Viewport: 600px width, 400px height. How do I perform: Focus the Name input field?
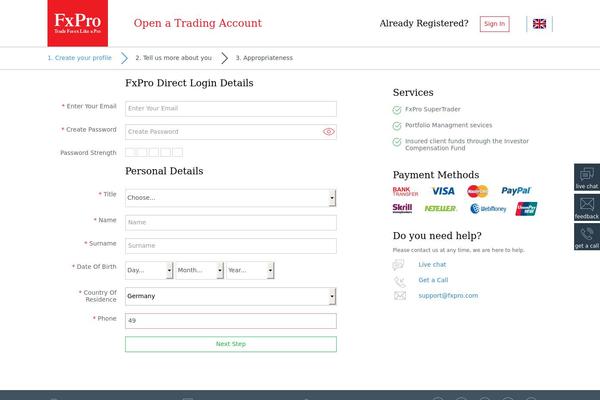[231, 223]
